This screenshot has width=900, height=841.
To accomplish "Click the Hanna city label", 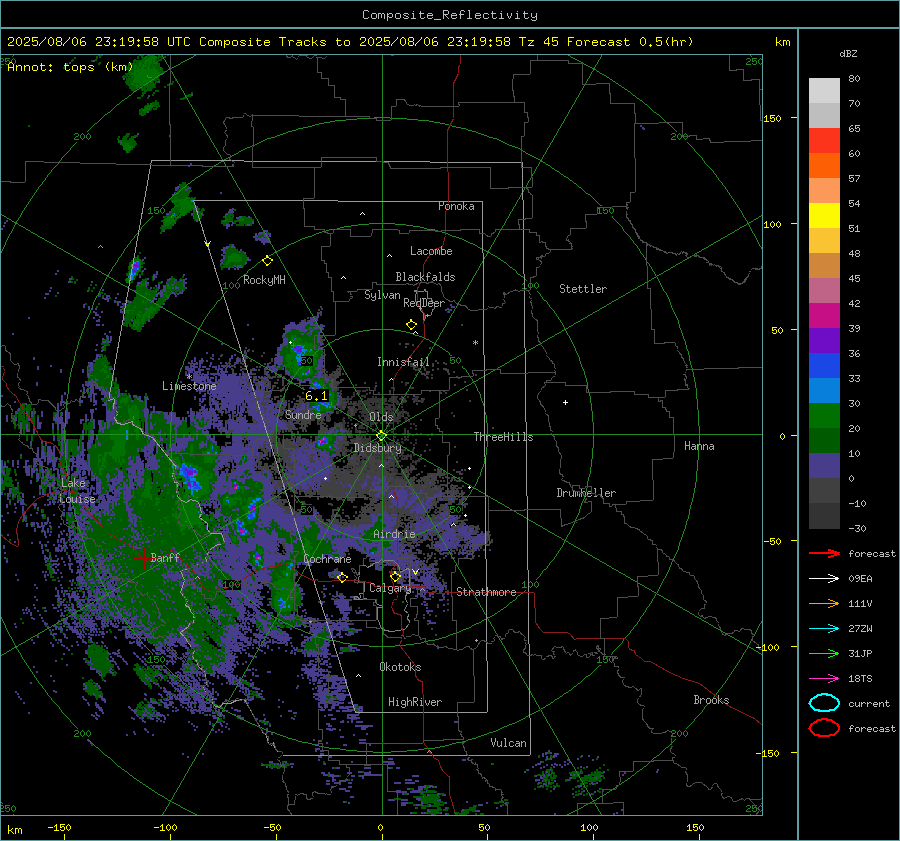I will [x=699, y=446].
